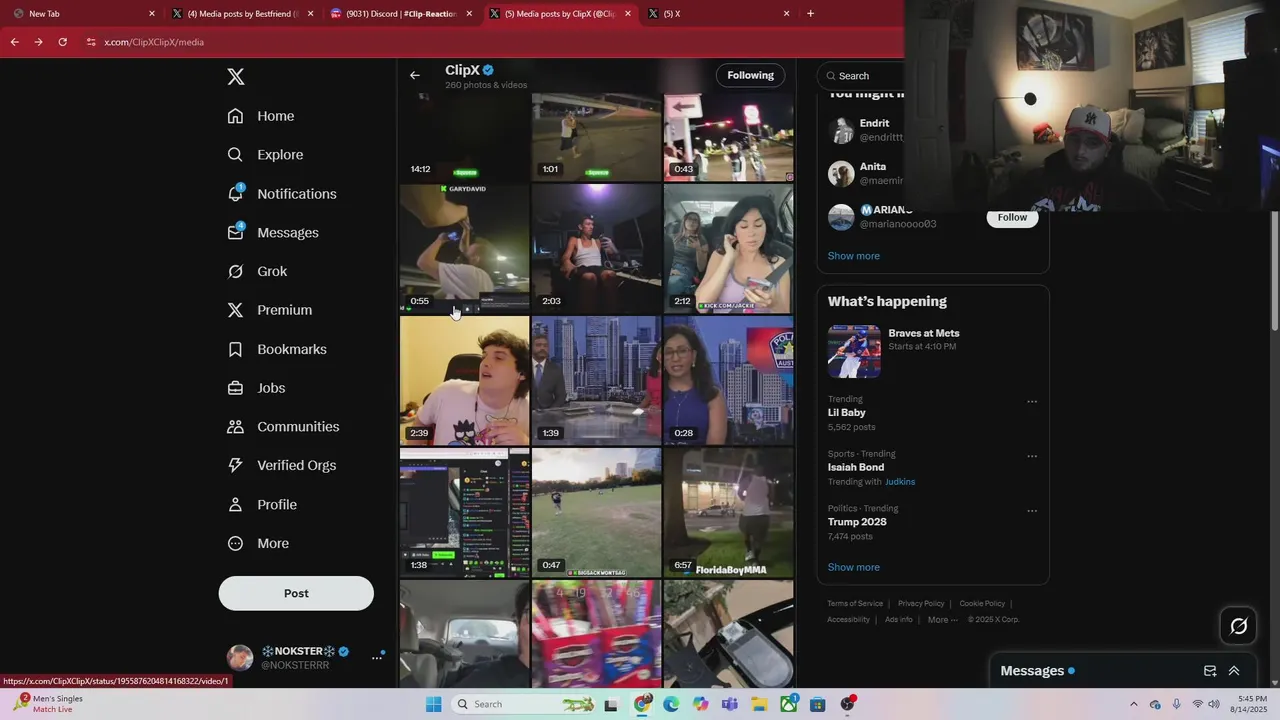1280x720 pixels.
Task: Open Jobs page
Action: (x=256, y=388)
